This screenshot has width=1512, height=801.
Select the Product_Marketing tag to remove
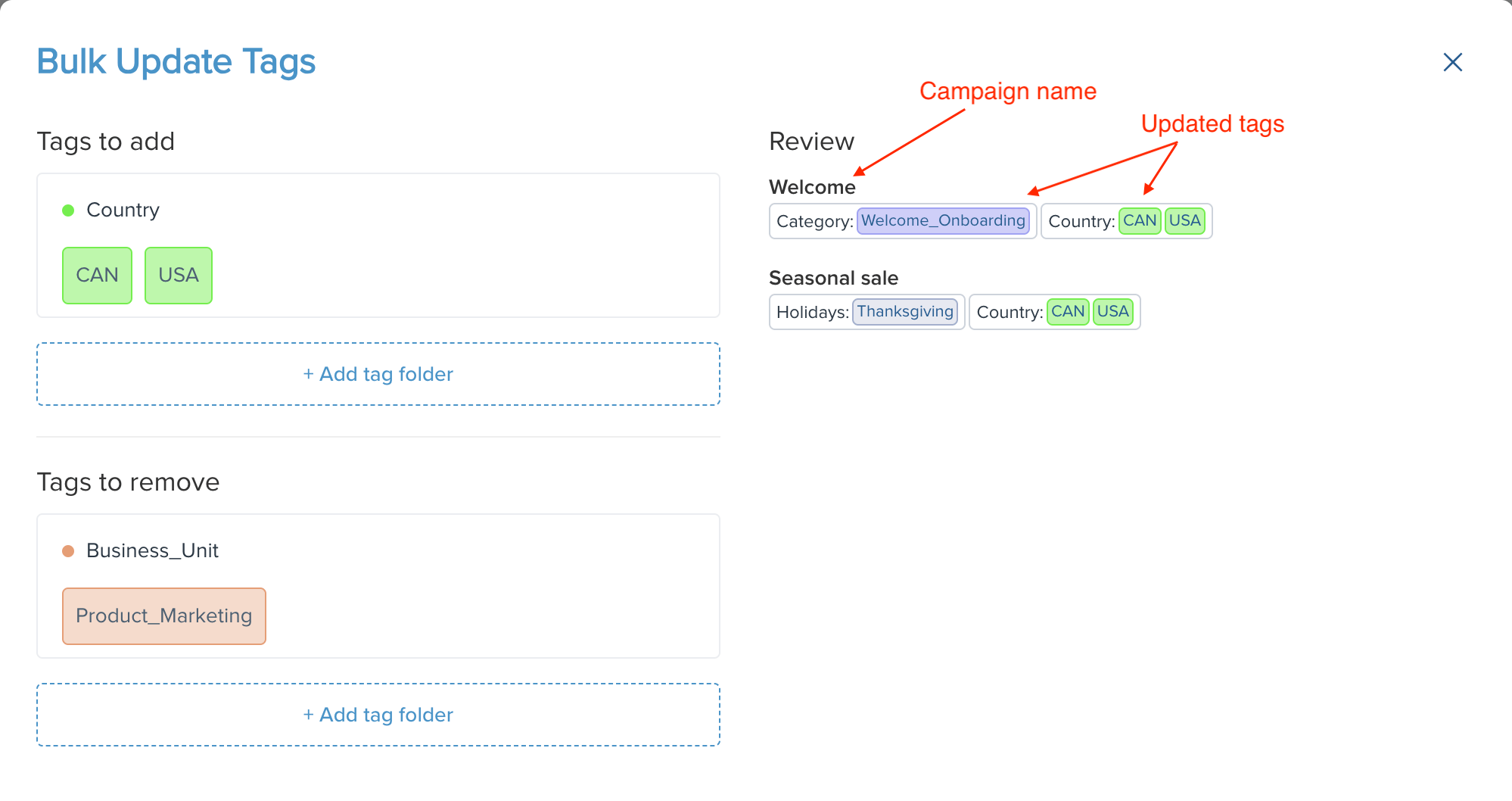pos(163,616)
